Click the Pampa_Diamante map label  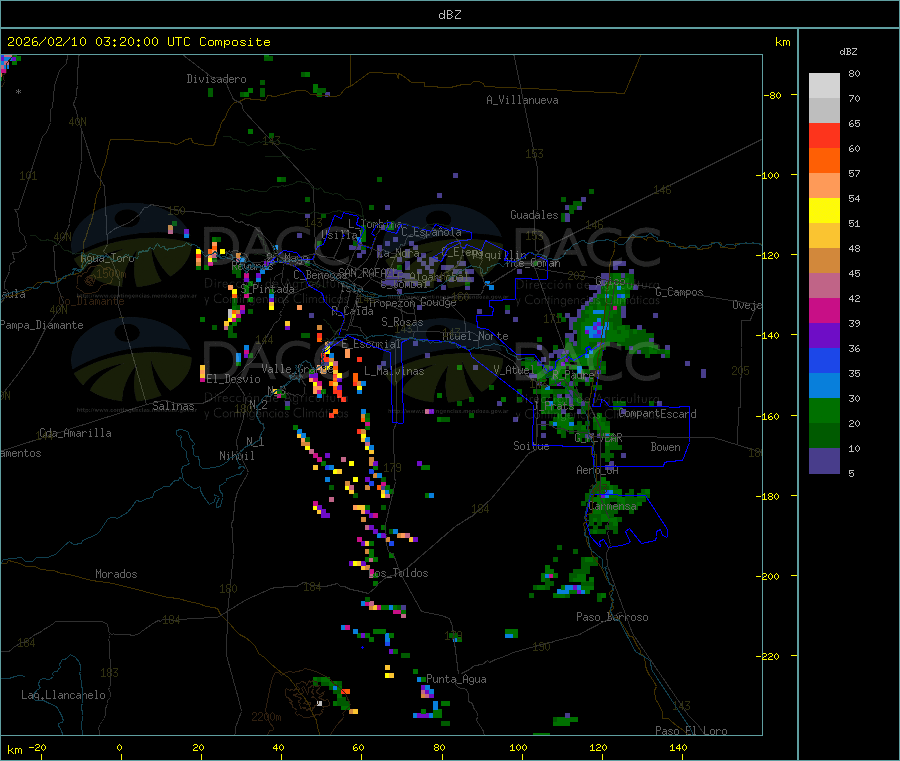(x=42, y=325)
